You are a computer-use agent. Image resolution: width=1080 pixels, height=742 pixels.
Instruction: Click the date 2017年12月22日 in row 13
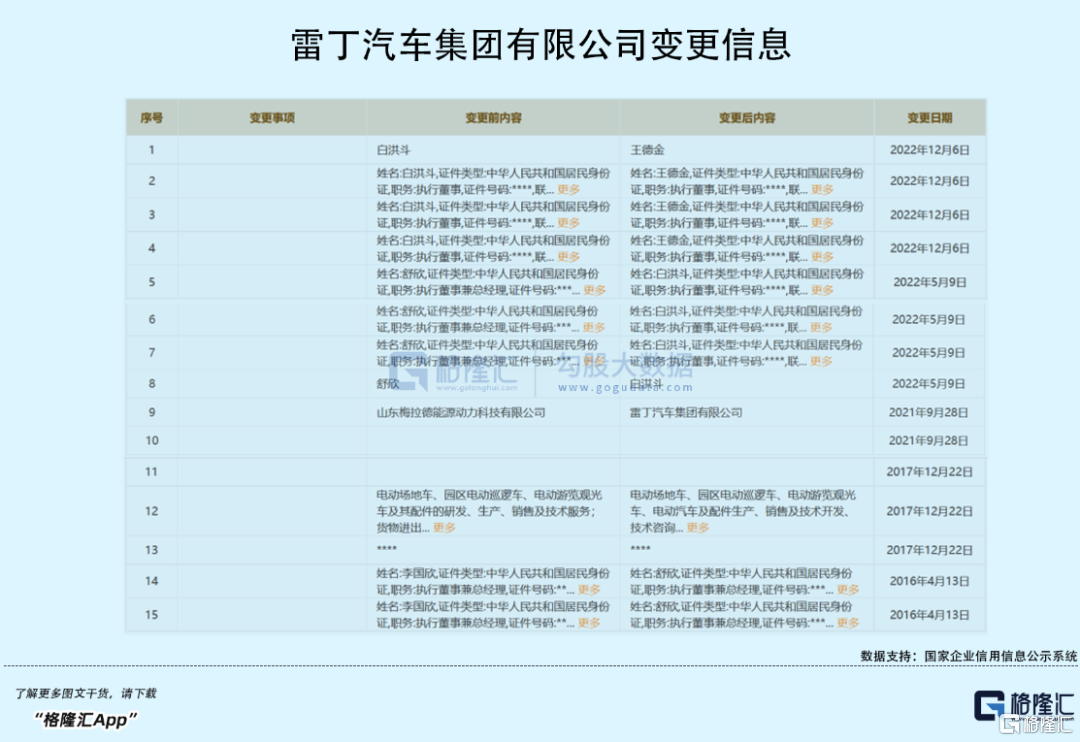click(929, 550)
